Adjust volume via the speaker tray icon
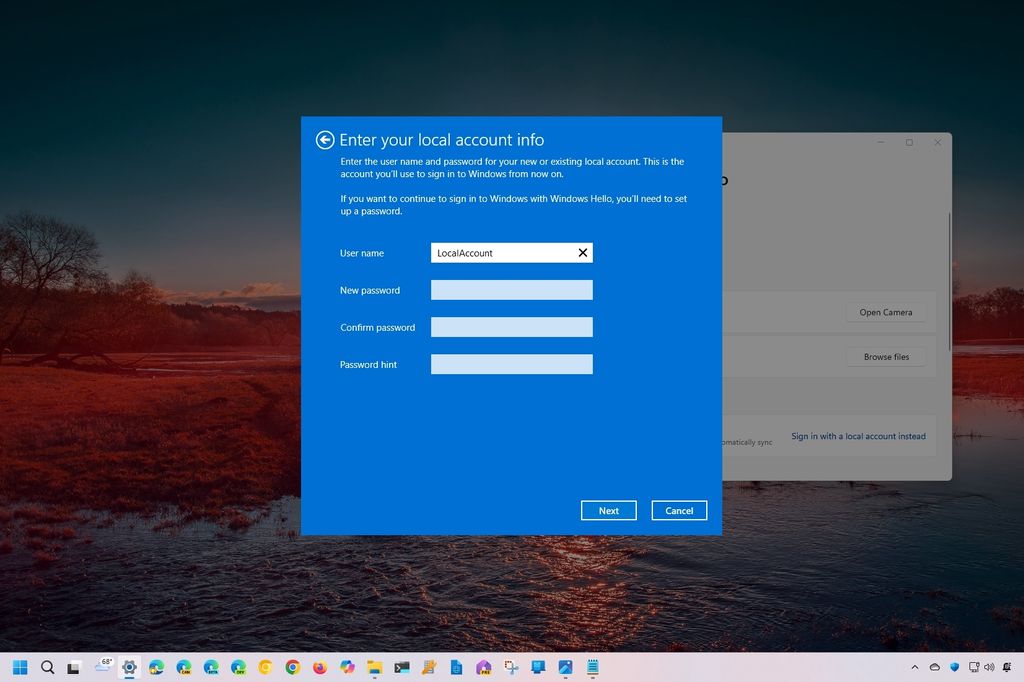 [x=988, y=667]
